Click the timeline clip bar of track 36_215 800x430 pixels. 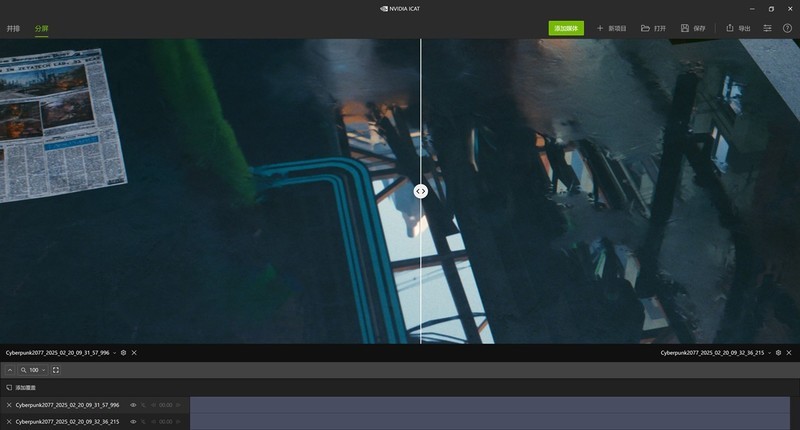pyautogui.click(x=490, y=422)
